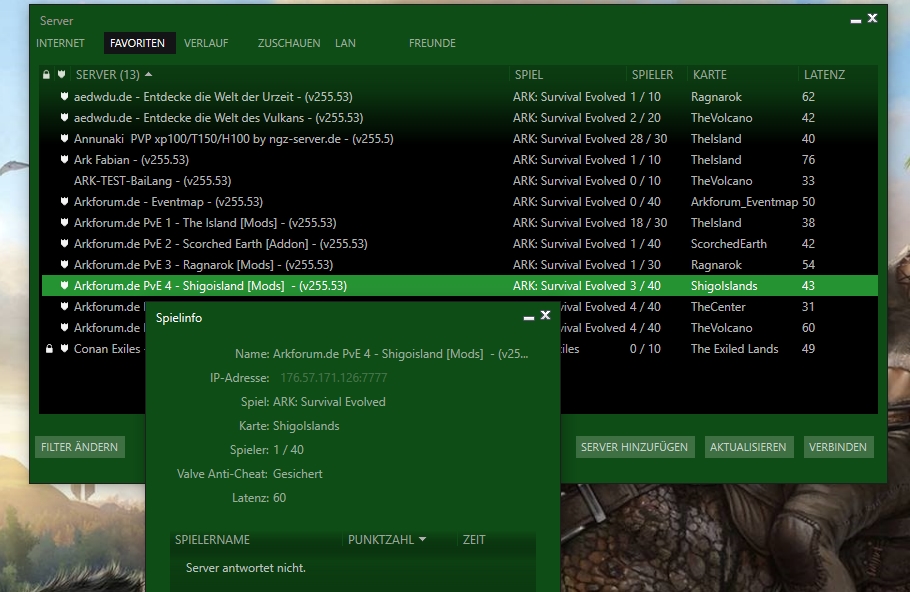Switch to the INTERNET tab

tap(60, 43)
